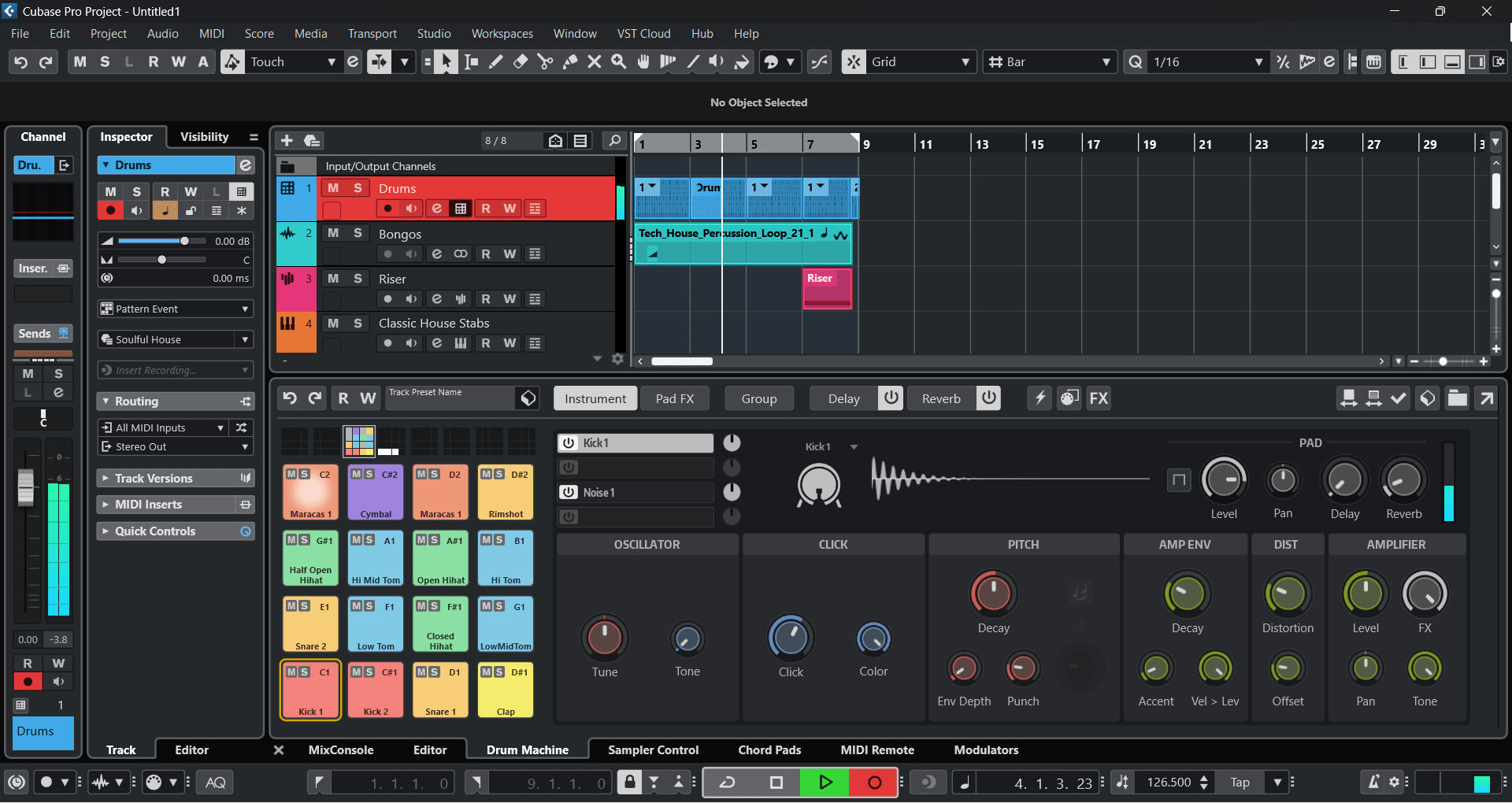Start playback with the Play button
The width and height of the screenshot is (1512, 803).
825,783
